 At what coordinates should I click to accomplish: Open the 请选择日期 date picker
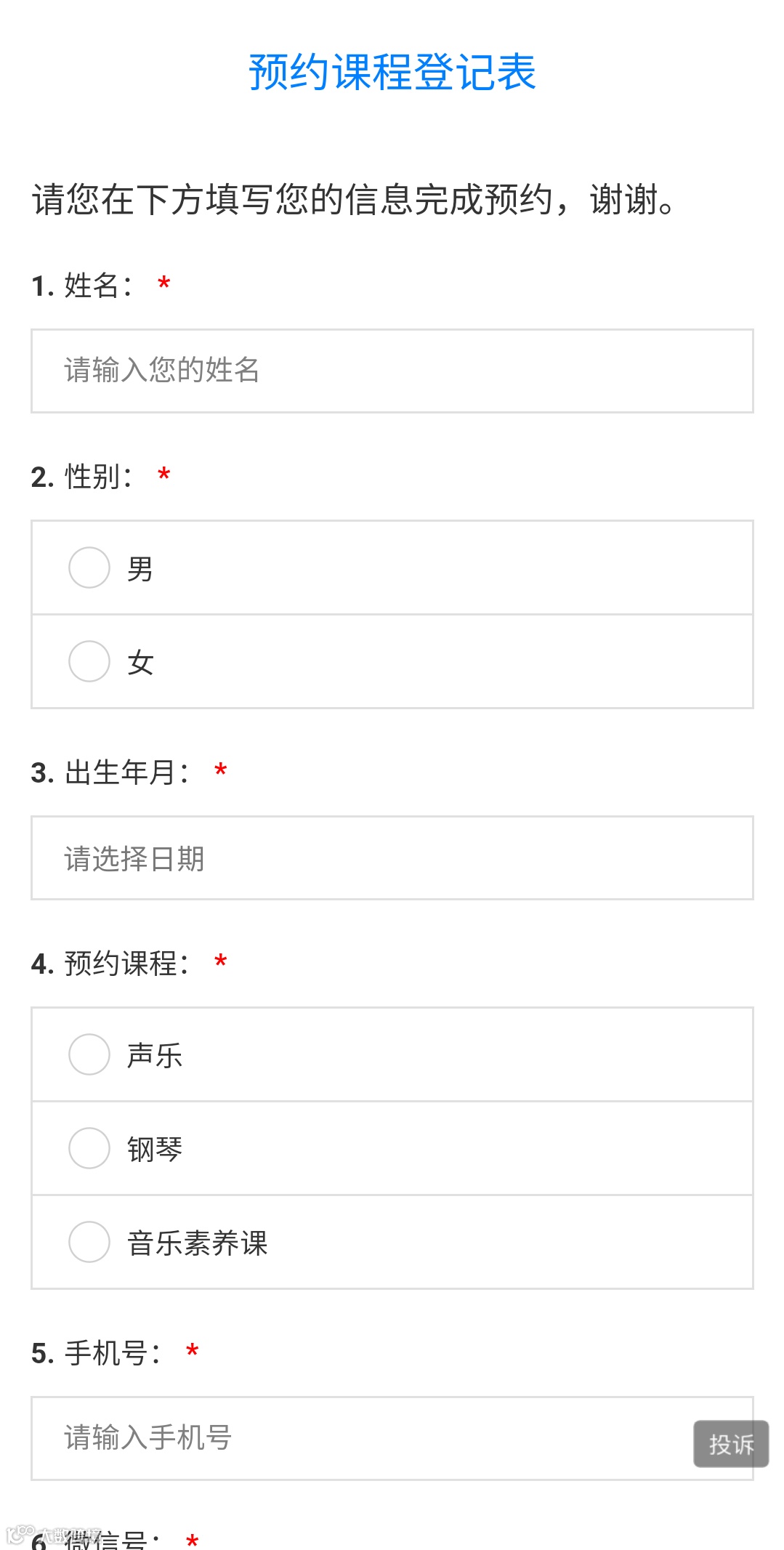392,858
